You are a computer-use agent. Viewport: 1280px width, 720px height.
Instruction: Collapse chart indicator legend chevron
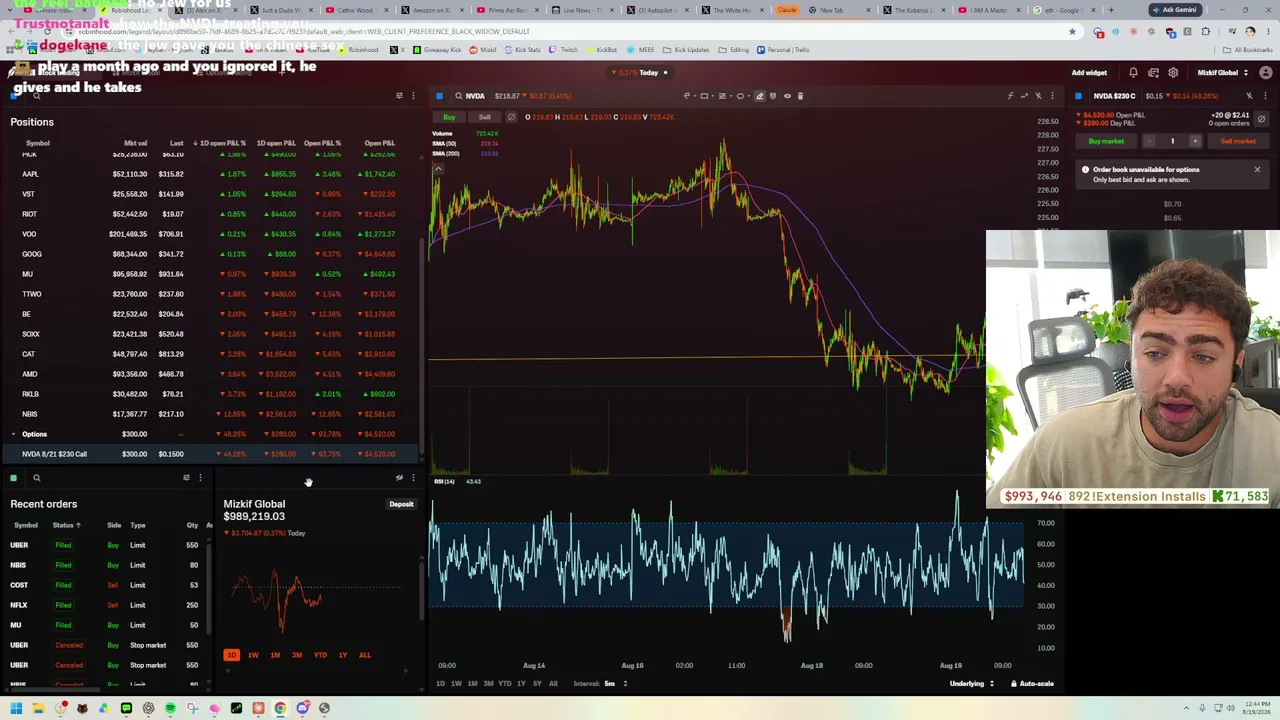point(437,168)
